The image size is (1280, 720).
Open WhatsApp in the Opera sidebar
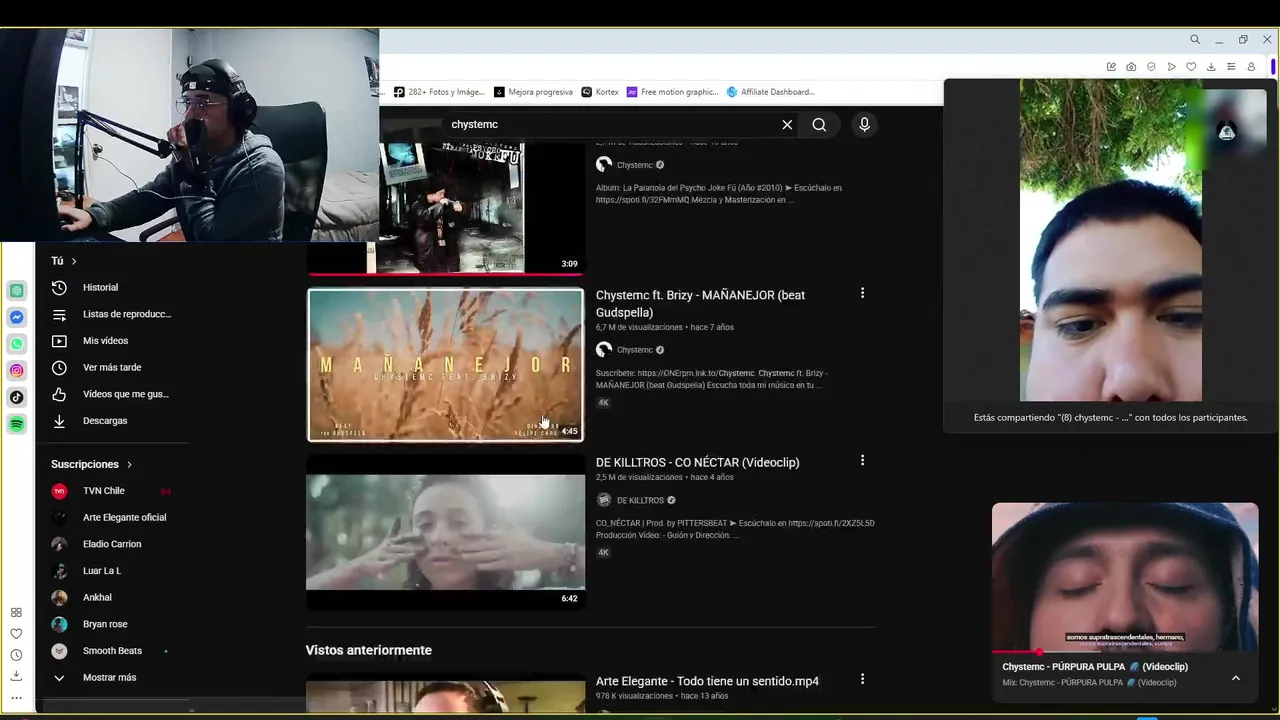pyautogui.click(x=17, y=344)
